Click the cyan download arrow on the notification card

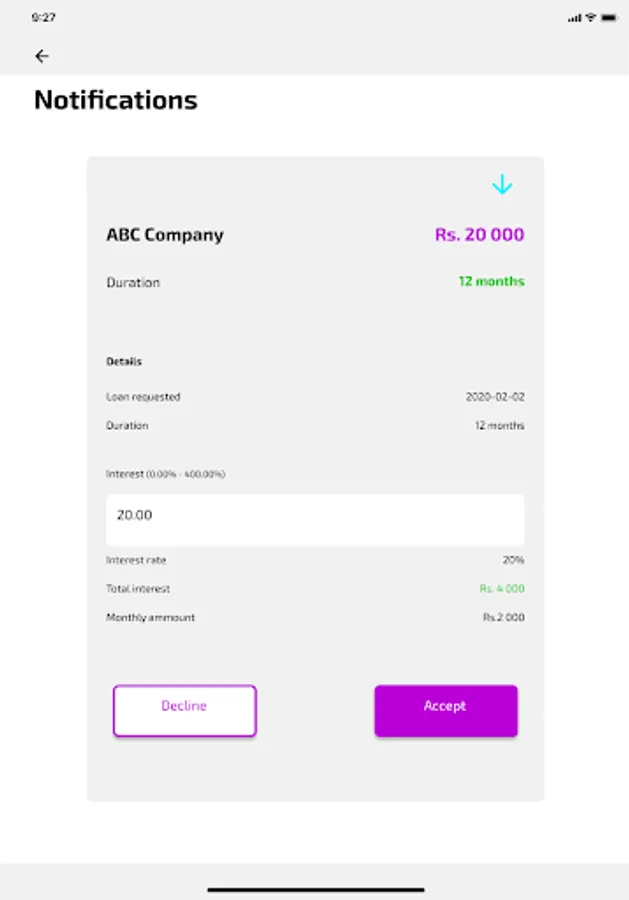click(504, 184)
